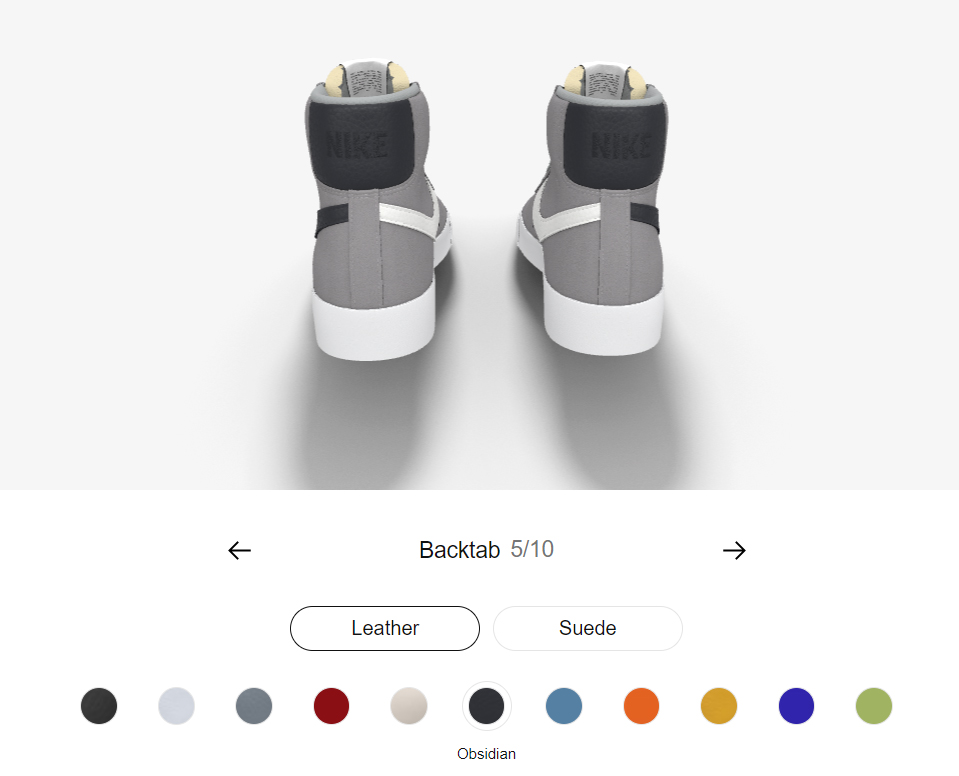Go to next customization step arrow

pos(734,550)
